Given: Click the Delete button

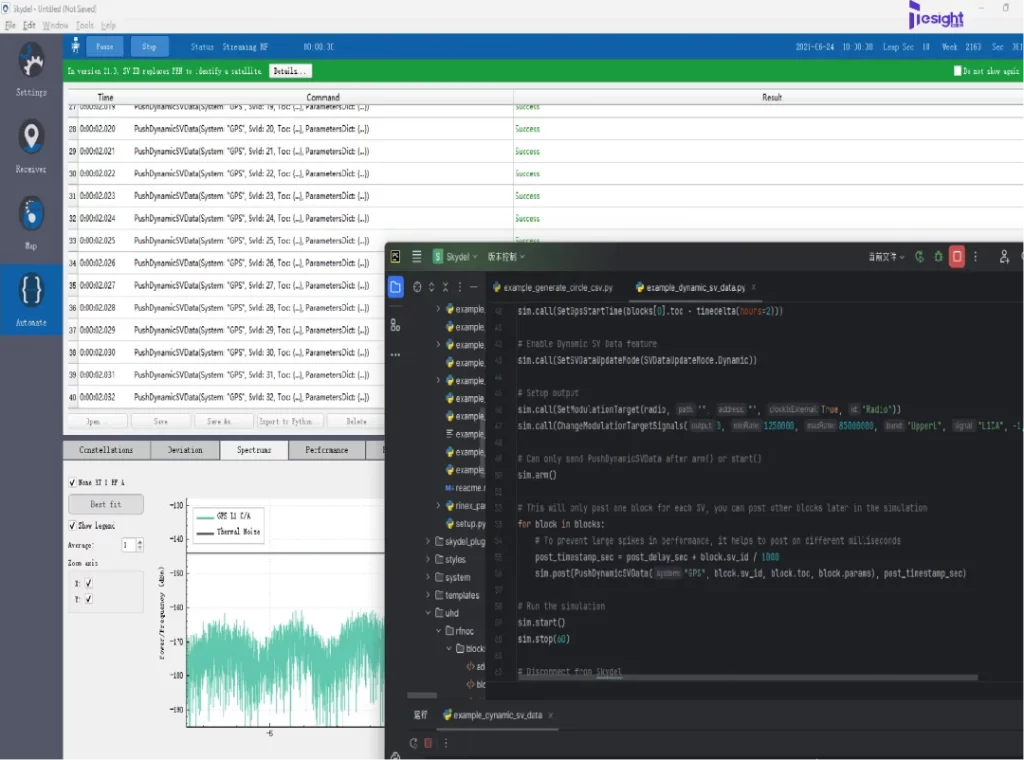Looking at the screenshot, I should click(356, 422).
